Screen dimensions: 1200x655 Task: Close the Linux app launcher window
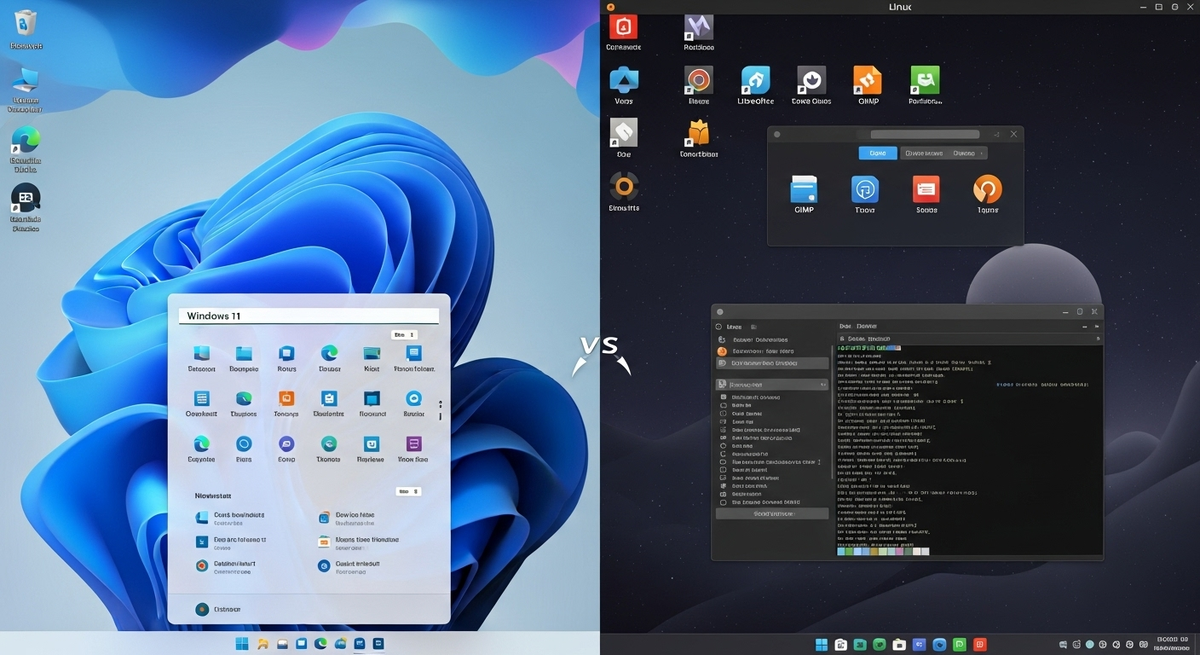pos(1013,134)
